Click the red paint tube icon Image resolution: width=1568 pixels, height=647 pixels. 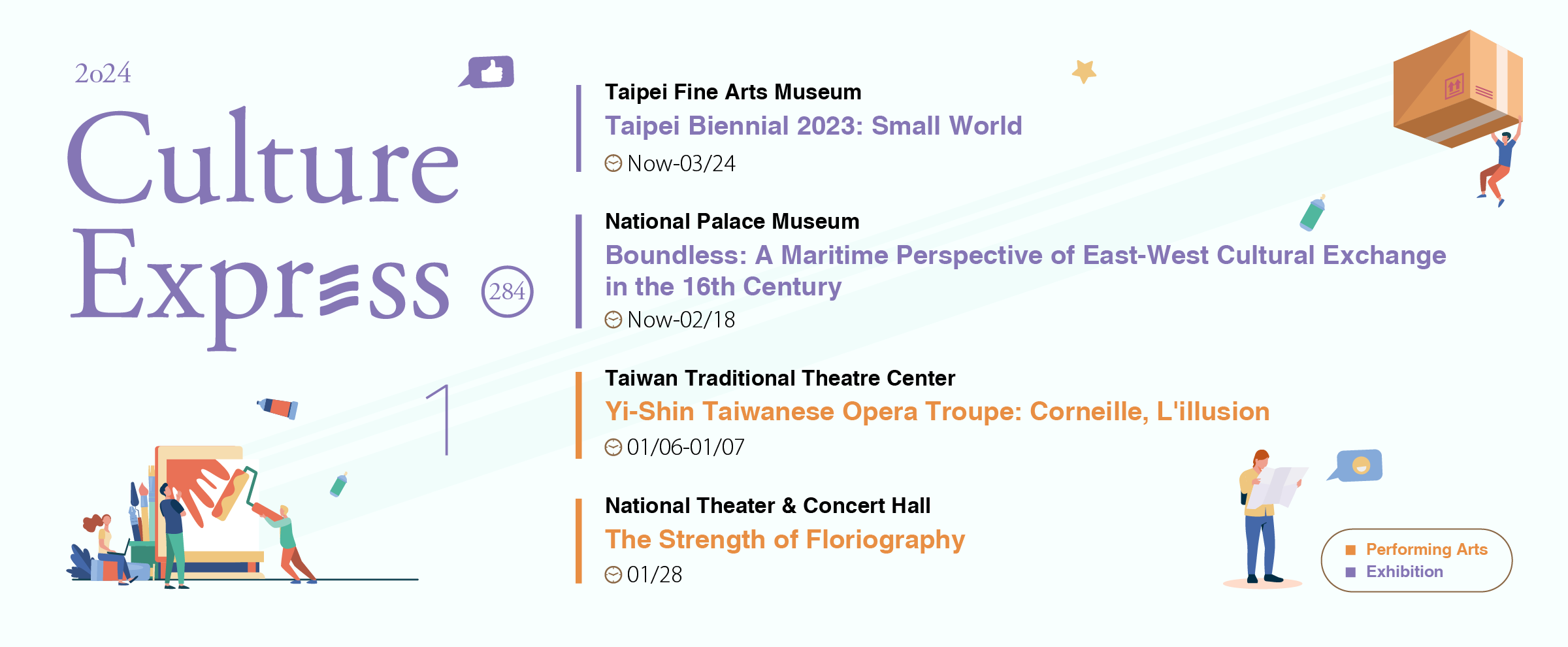point(278,408)
